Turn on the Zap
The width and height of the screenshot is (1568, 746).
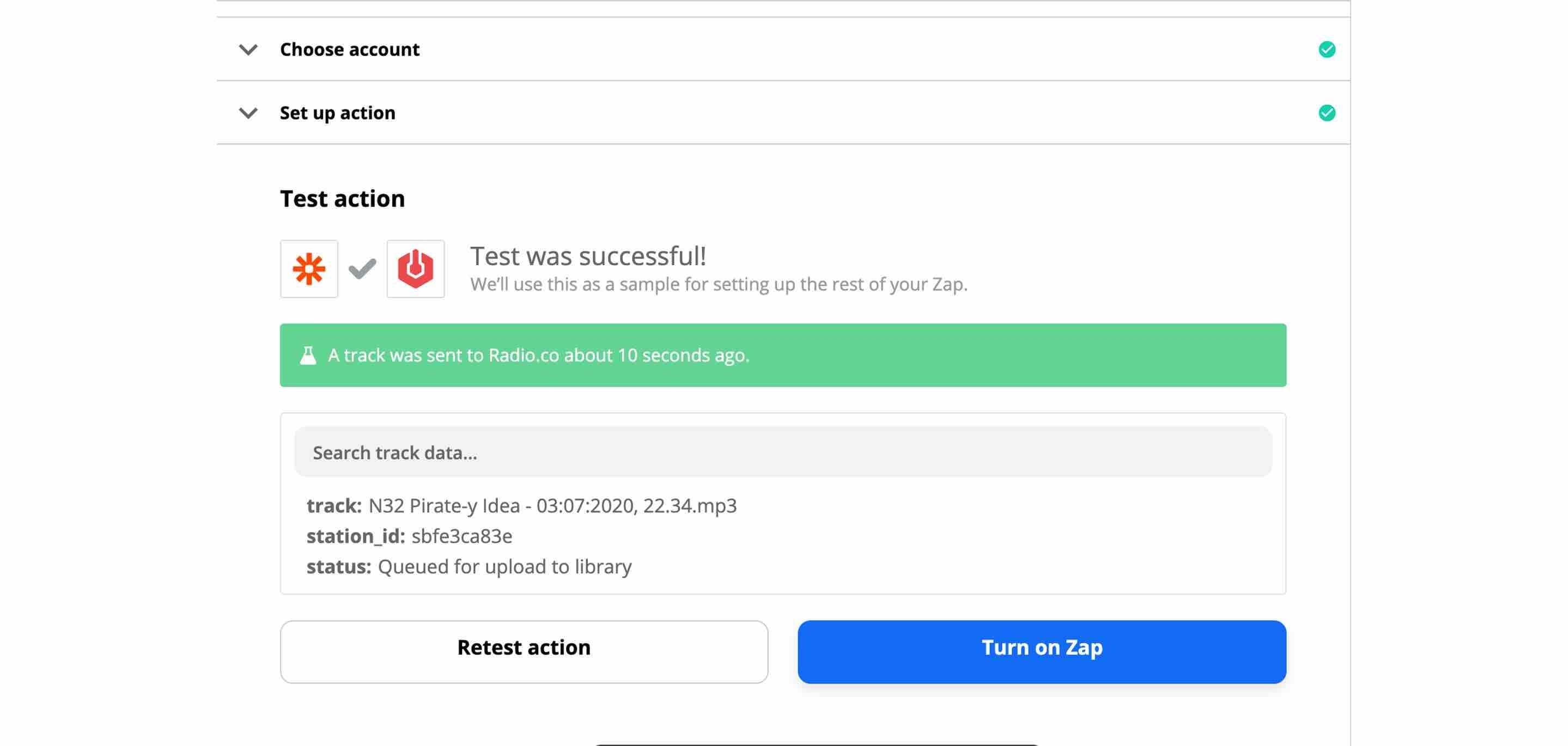(x=1042, y=648)
